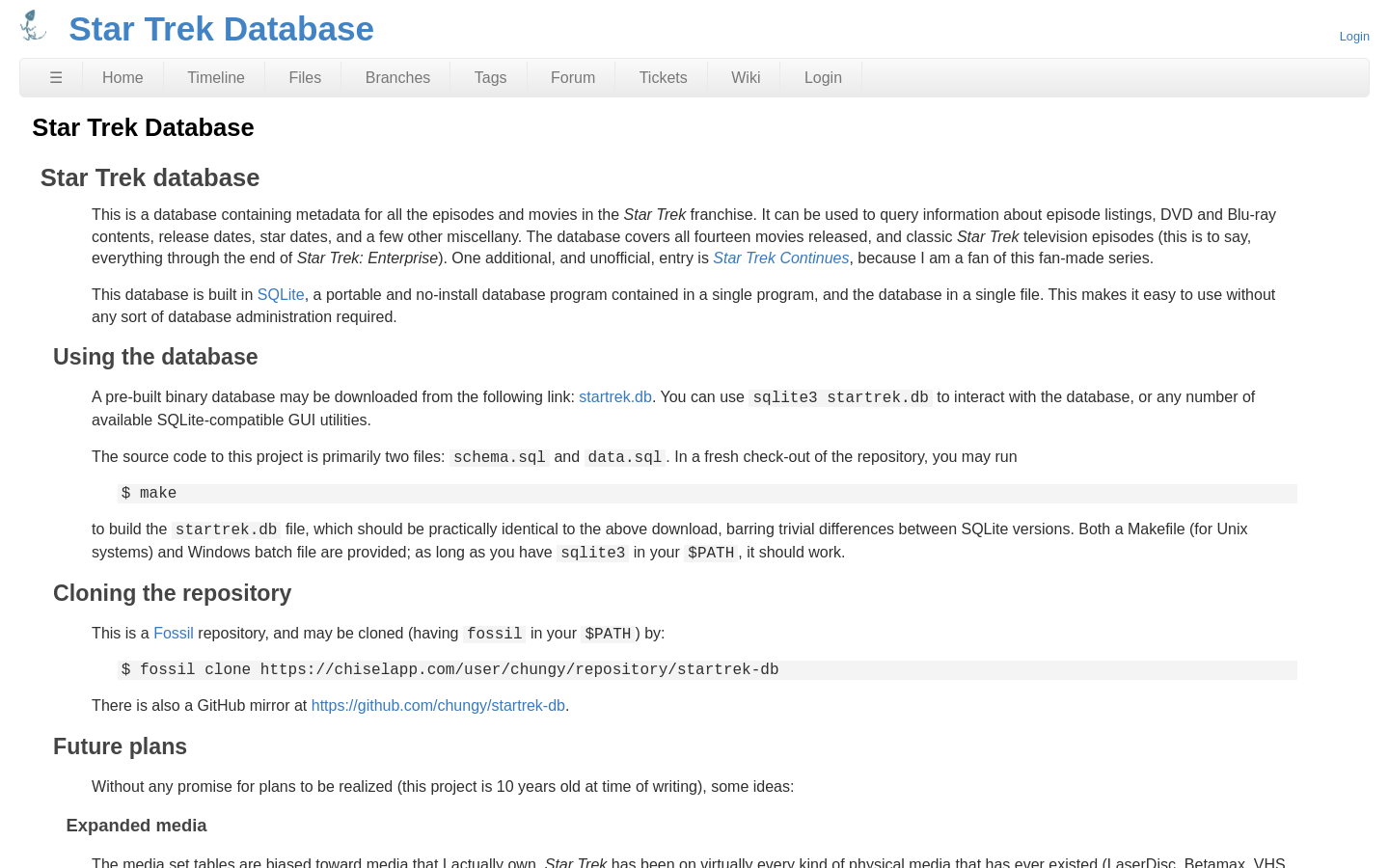
Task: Visit the Forum
Action: coord(573,78)
